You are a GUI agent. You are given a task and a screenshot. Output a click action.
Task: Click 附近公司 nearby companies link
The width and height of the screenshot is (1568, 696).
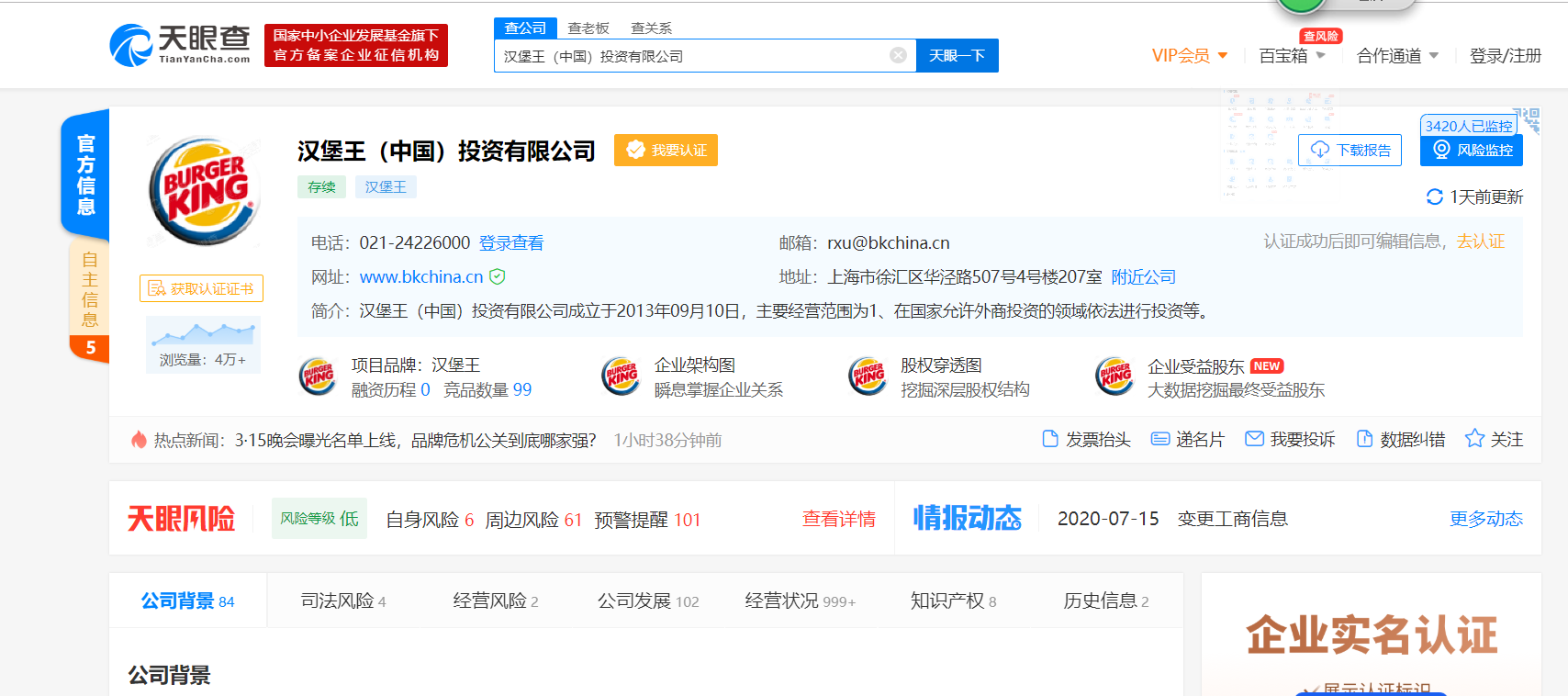(1144, 276)
